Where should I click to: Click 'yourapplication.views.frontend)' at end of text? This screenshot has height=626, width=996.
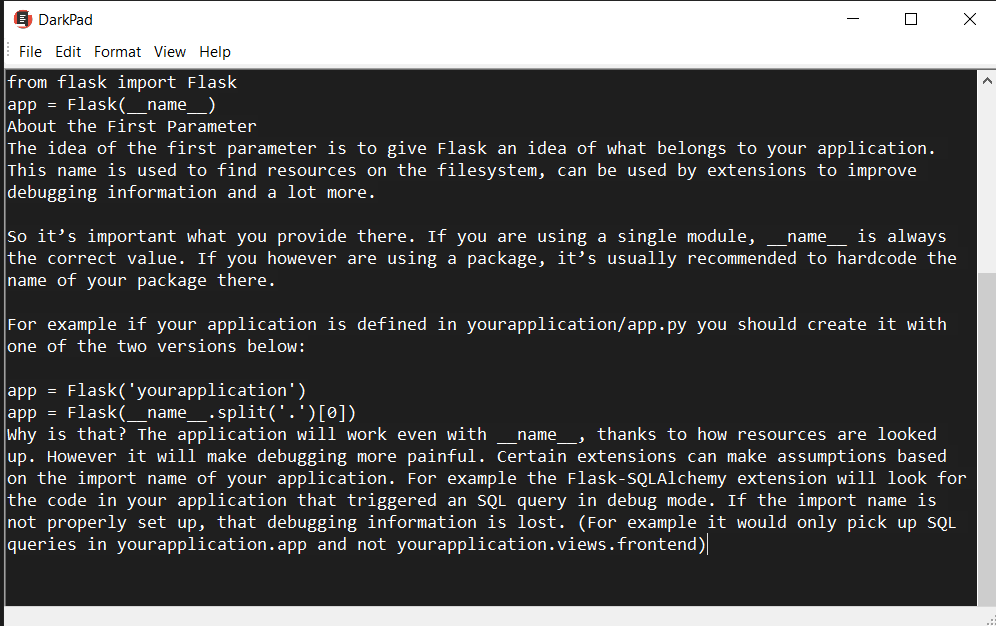pyautogui.click(x=551, y=545)
